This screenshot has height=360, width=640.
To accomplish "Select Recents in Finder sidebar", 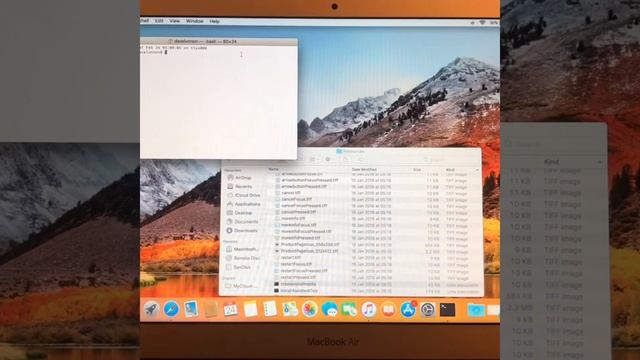I will tap(244, 186).
